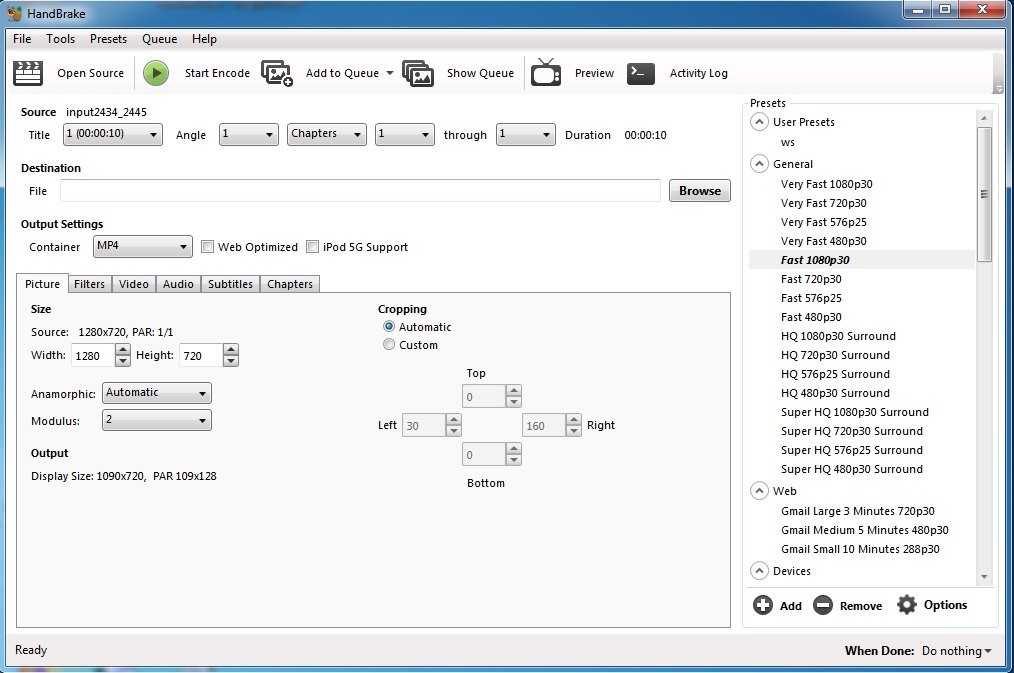Click the Remove preset minus icon
Viewport: 1014px width, 673px height.
coord(823,605)
